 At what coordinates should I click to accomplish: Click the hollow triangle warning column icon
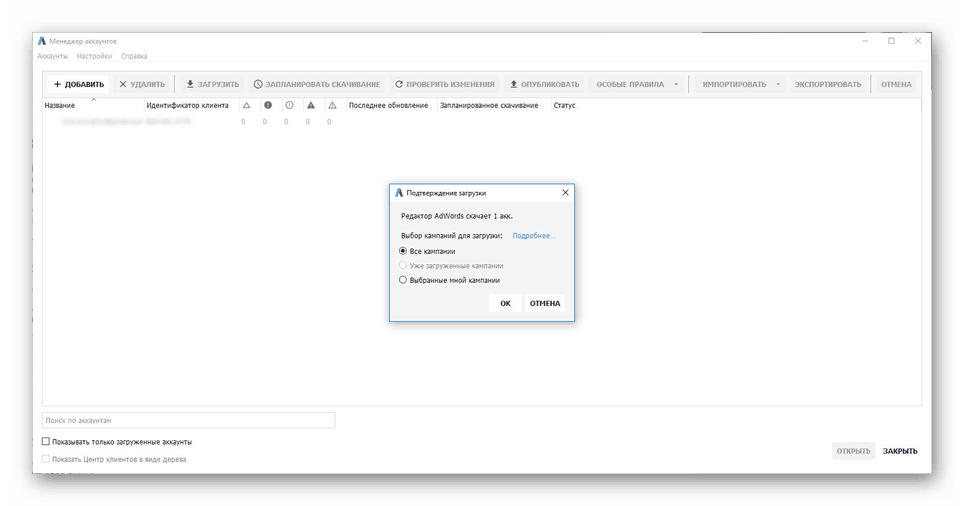coord(246,105)
